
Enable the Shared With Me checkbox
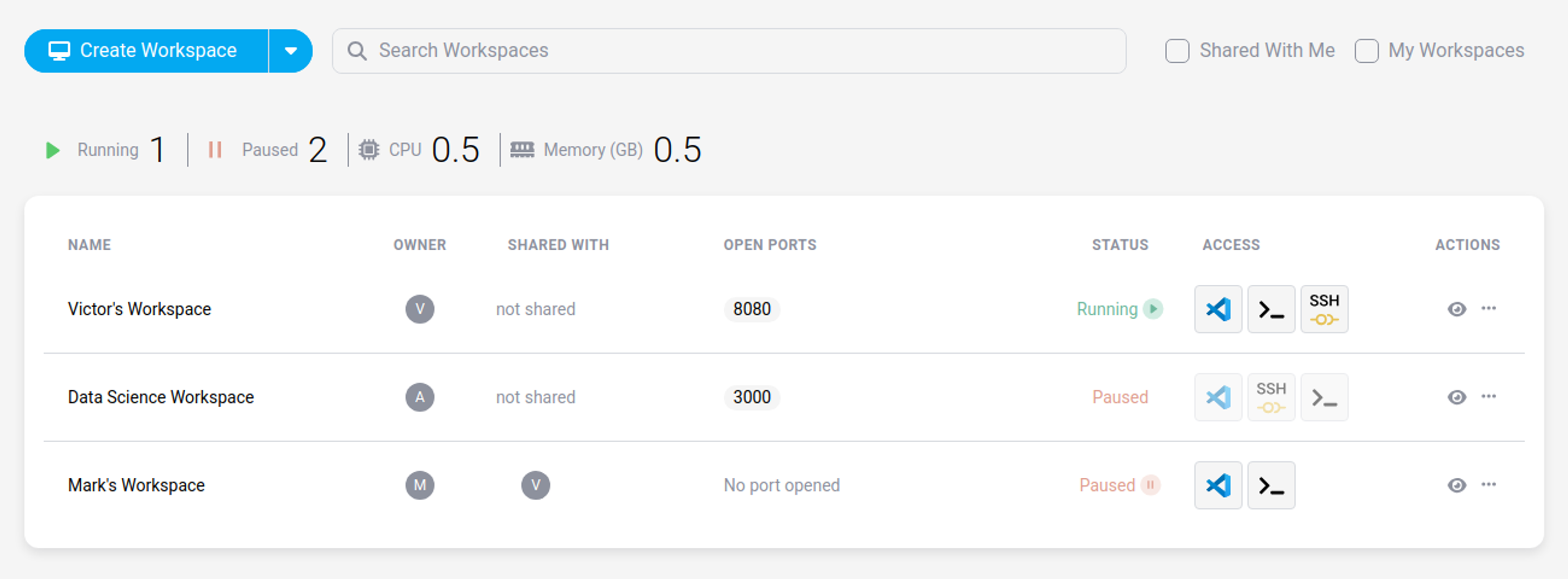1177,51
